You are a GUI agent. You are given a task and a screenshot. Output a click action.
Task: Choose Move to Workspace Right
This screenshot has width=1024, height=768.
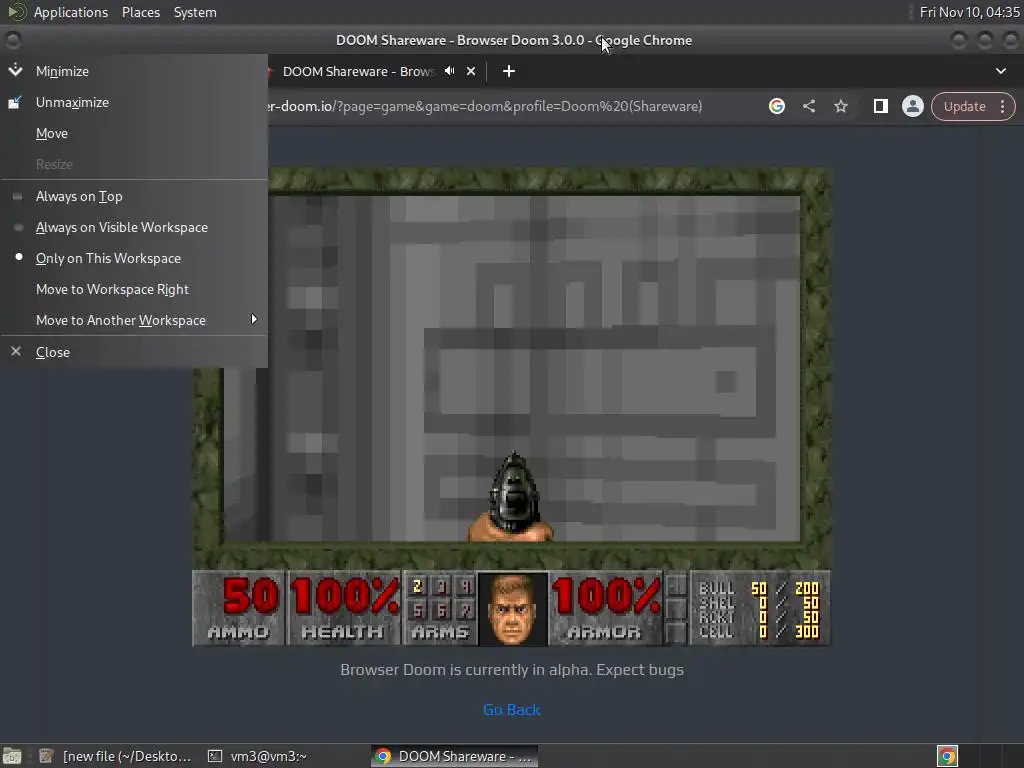pos(134,289)
